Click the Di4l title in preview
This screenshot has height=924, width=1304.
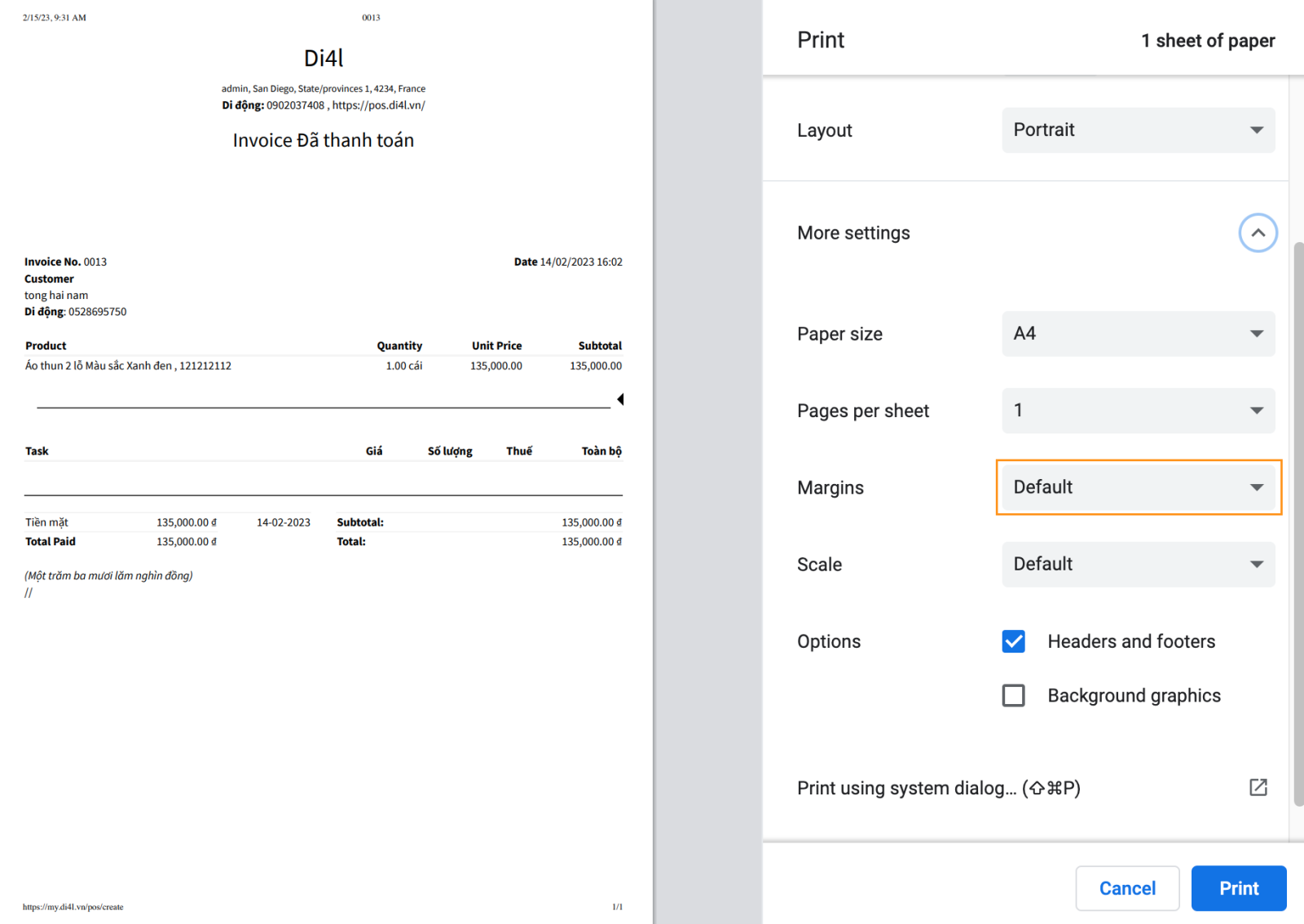coord(324,59)
